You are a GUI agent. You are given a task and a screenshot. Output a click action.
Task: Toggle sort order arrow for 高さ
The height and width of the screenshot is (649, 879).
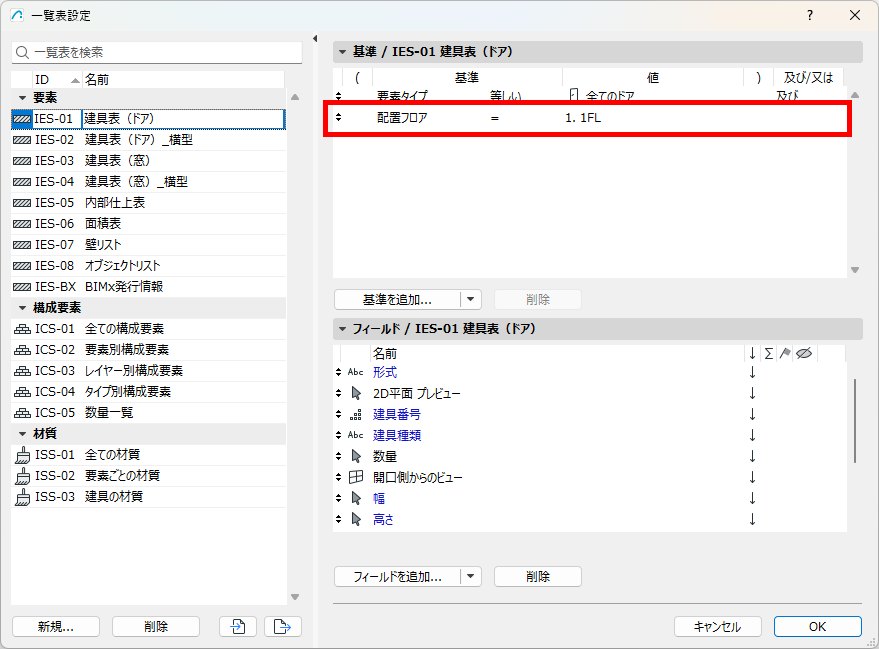coord(752,520)
